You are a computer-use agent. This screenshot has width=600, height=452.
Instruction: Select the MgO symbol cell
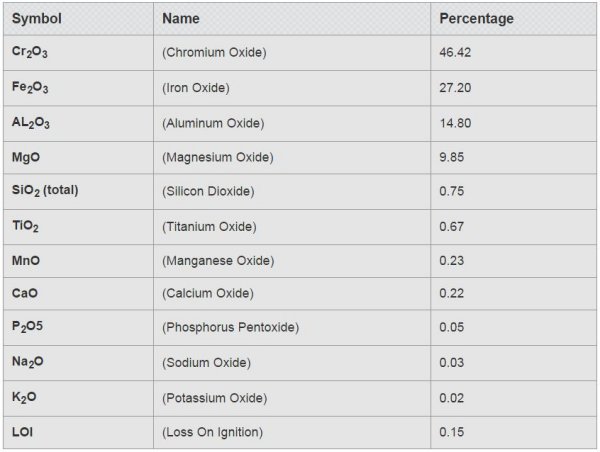tap(26, 157)
